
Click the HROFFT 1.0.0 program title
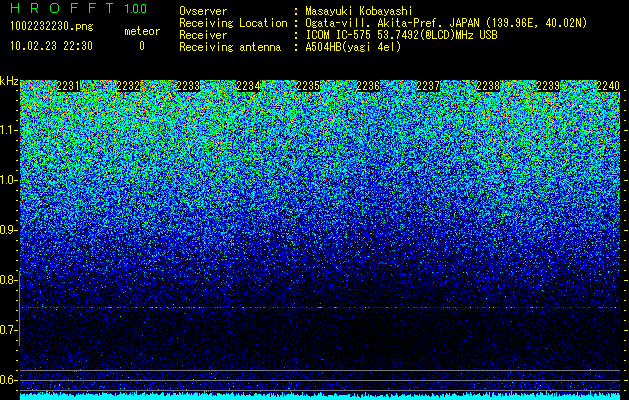79,8
